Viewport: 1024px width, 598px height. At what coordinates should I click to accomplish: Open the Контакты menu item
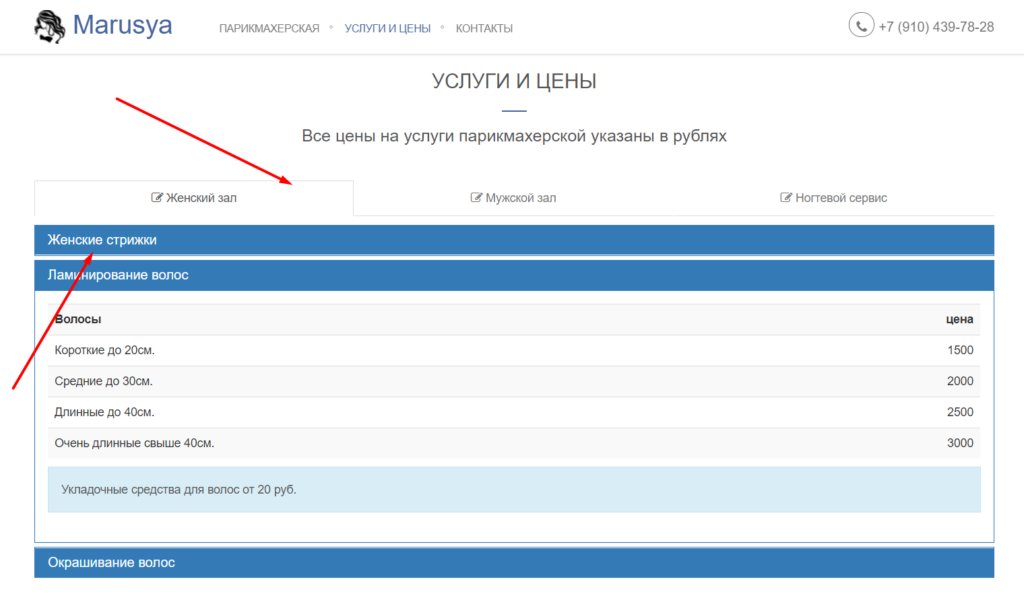pyautogui.click(x=484, y=28)
